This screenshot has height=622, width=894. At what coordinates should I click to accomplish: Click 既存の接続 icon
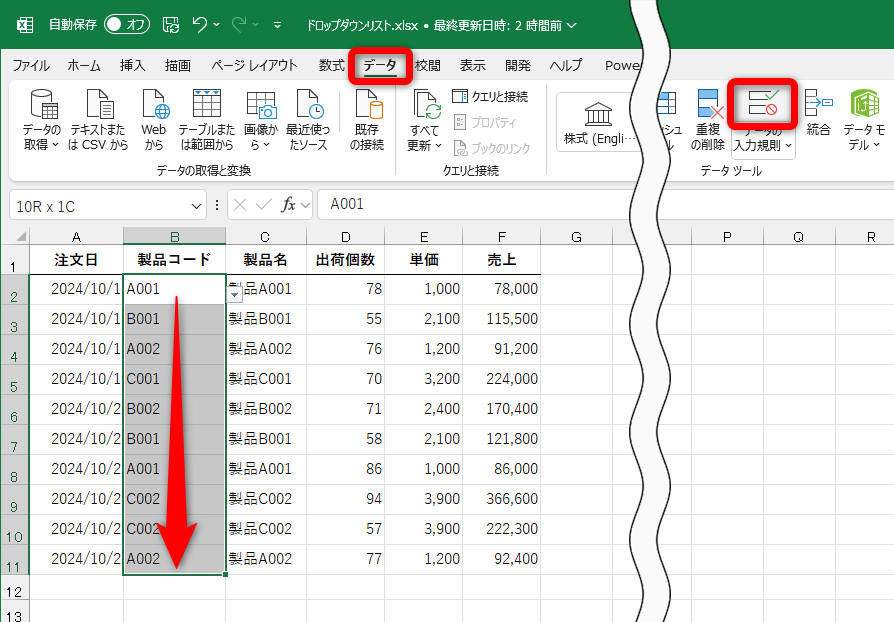368,104
